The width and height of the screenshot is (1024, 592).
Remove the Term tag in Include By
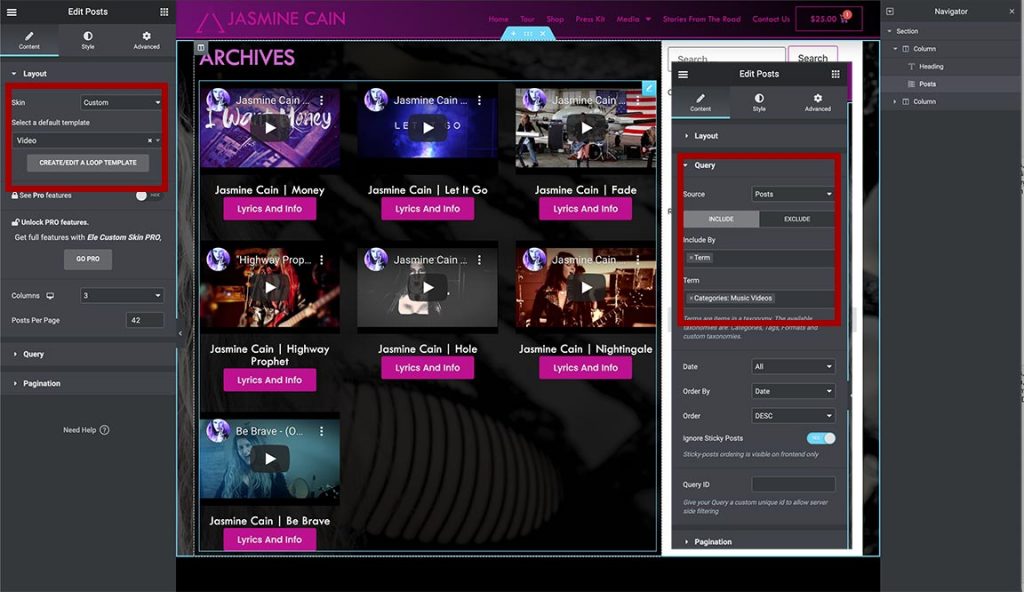pyautogui.click(x=691, y=258)
